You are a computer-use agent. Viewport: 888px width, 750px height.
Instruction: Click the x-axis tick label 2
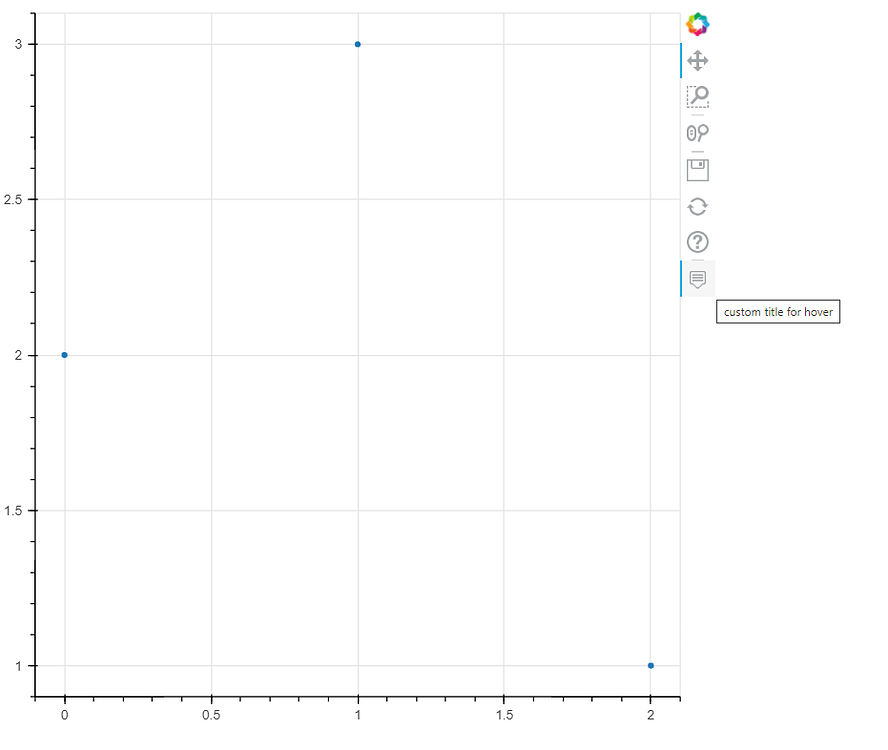pos(650,716)
